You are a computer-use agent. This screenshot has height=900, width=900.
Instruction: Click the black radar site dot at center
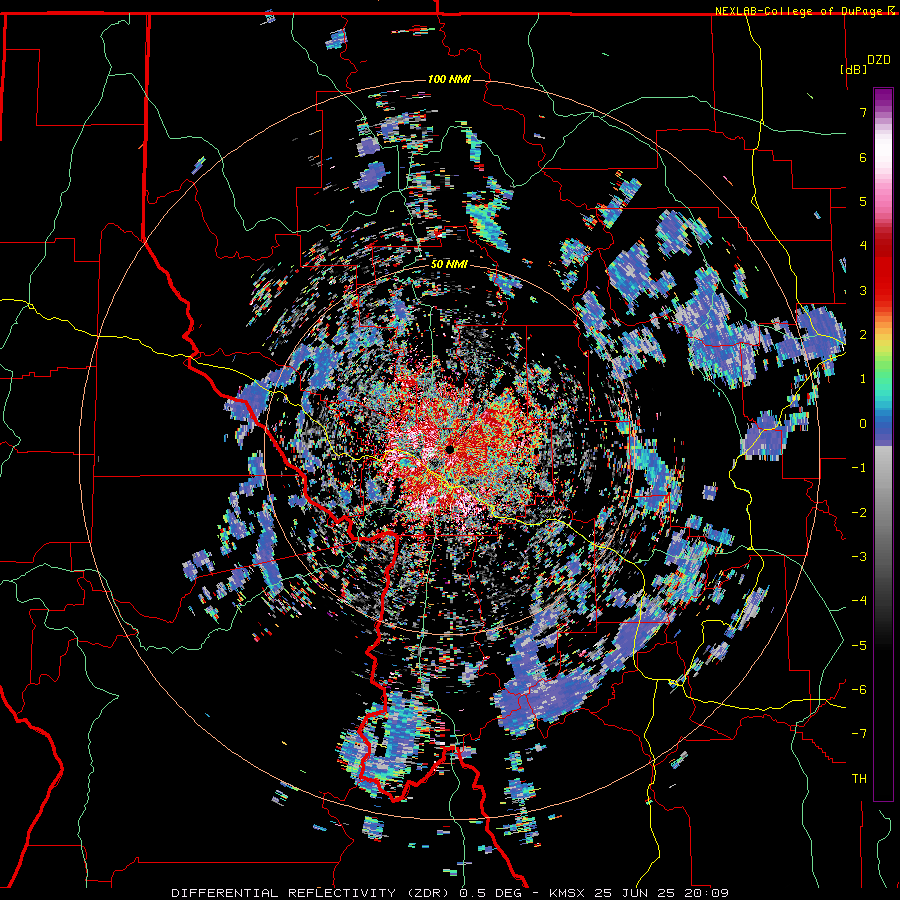[x=449, y=448]
